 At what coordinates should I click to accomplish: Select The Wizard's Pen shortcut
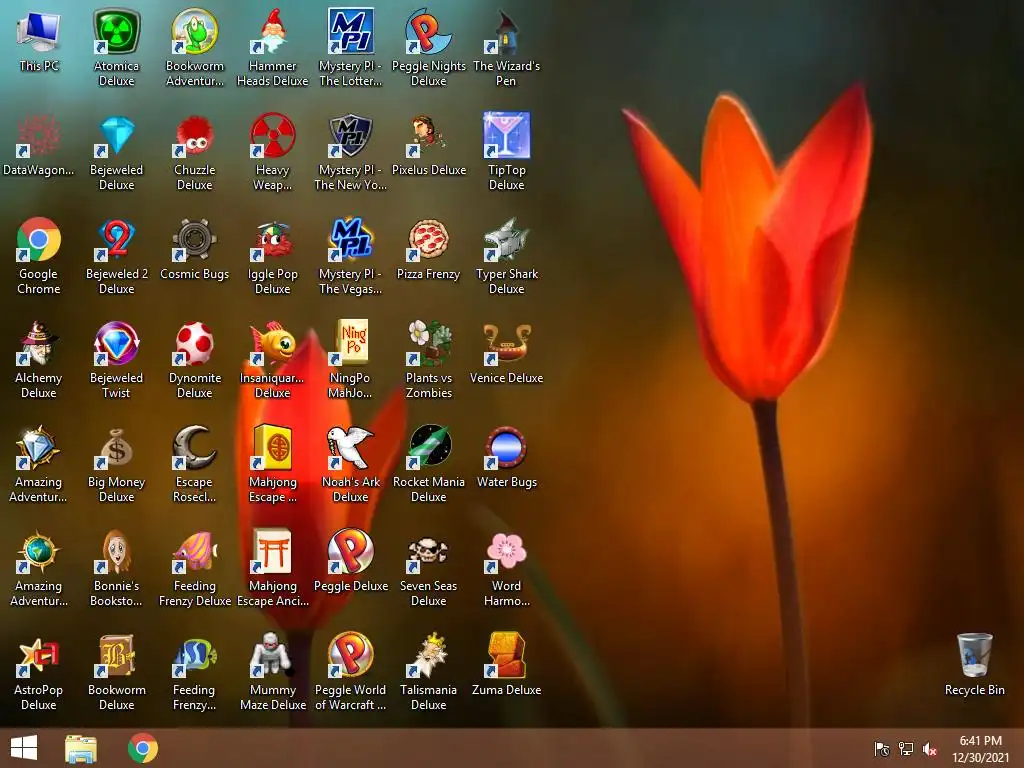coord(506,31)
